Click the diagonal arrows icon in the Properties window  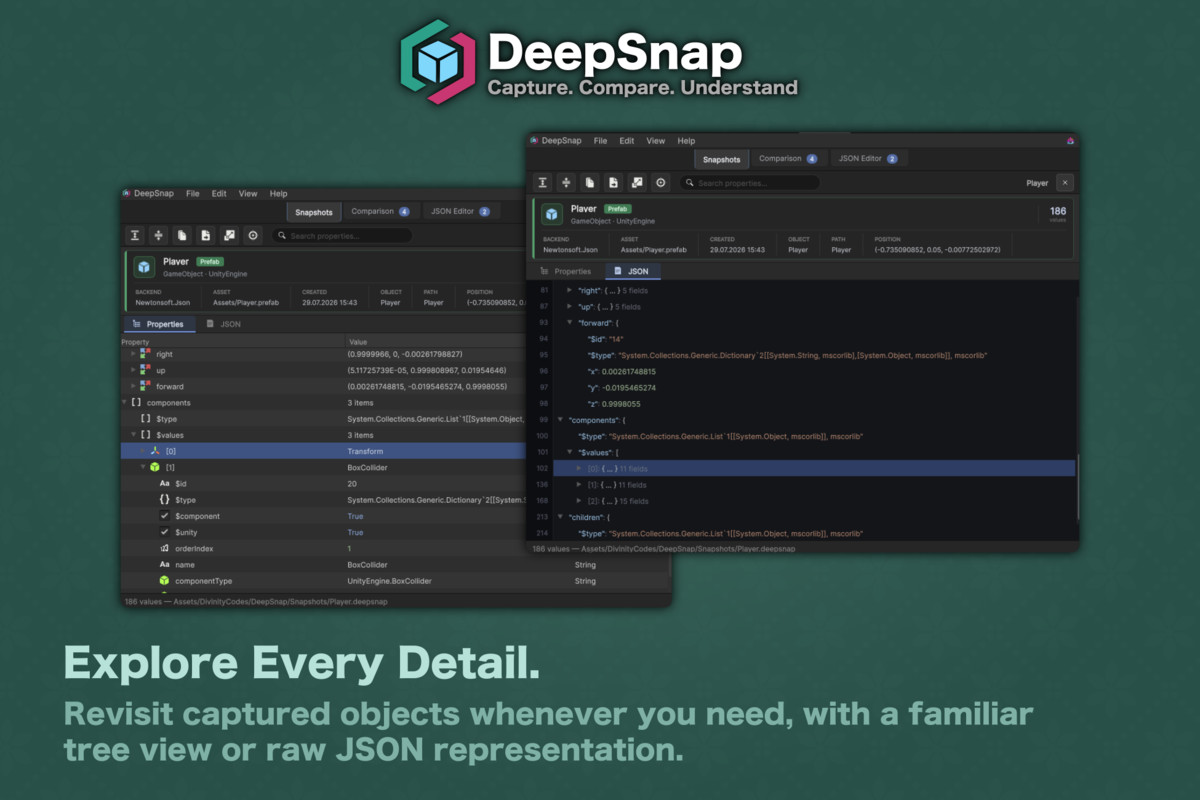(229, 236)
